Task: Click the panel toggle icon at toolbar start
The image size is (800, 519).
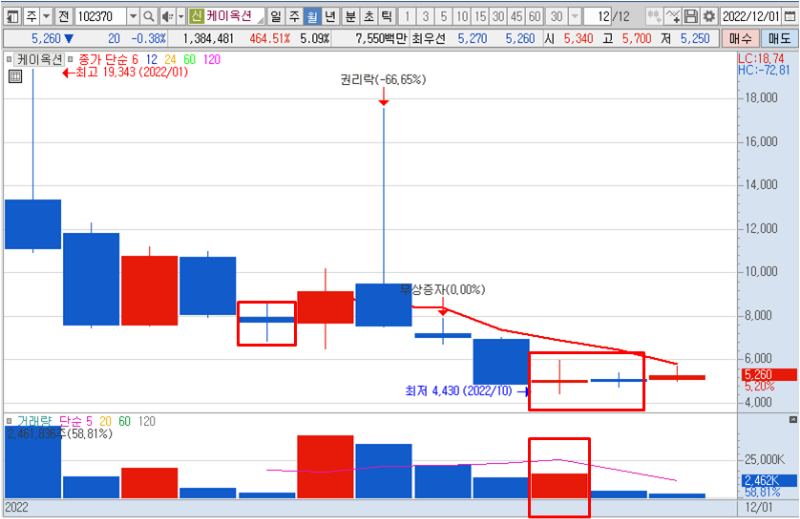Action: 12,17
